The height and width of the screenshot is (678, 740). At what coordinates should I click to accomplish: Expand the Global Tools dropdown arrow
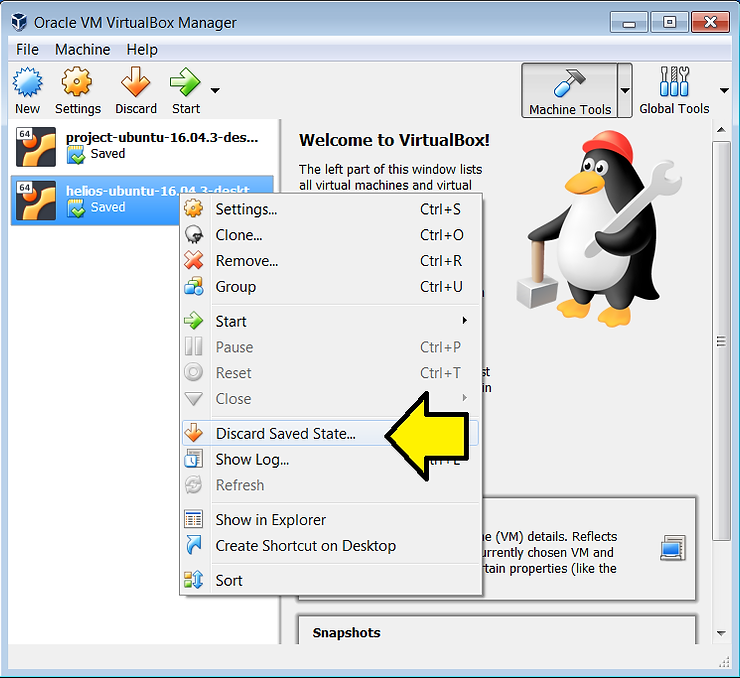coord(724,90)
